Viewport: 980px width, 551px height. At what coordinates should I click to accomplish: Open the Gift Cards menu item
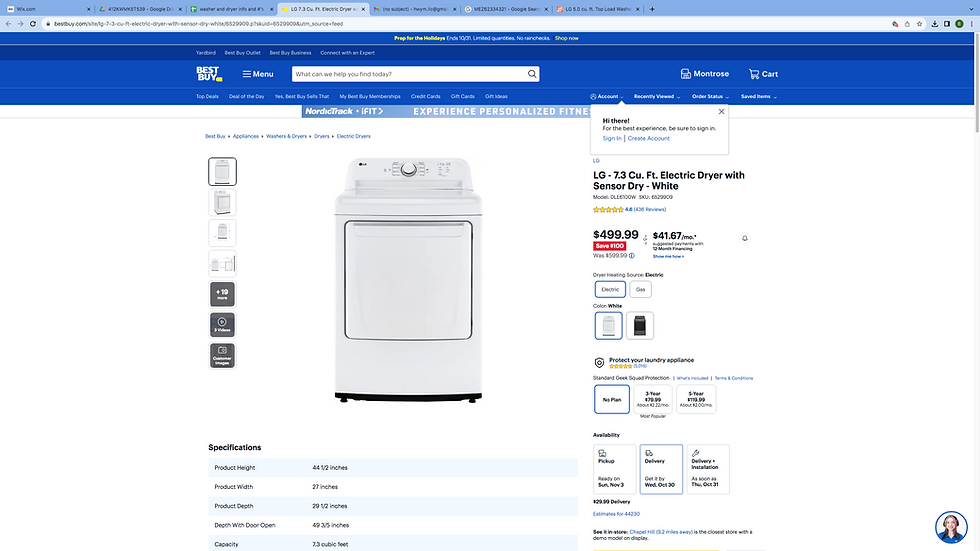point(462,96)
